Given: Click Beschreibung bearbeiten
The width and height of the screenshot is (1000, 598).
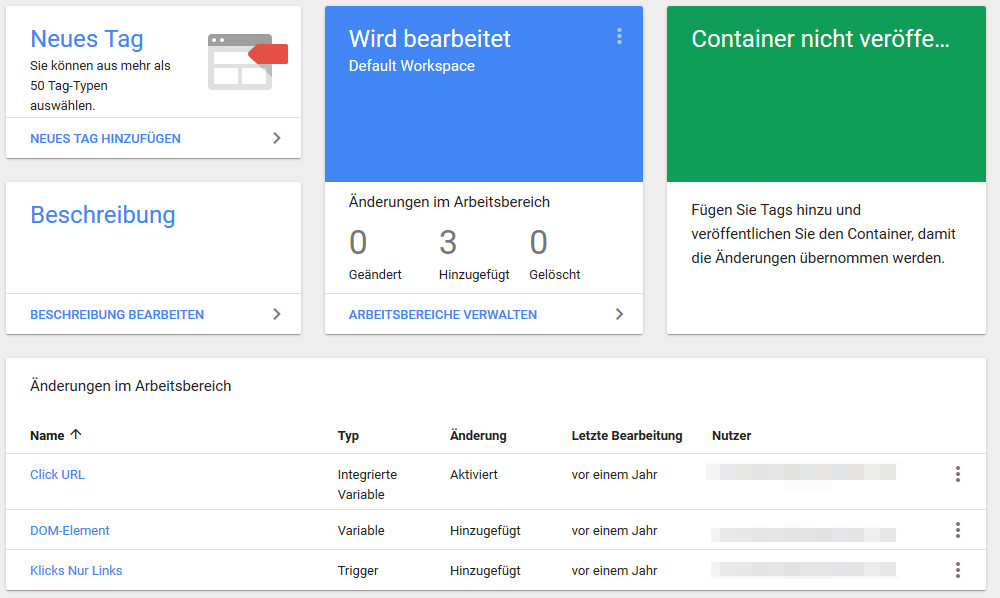Looking at the screenshot, I should pos(117,313).
